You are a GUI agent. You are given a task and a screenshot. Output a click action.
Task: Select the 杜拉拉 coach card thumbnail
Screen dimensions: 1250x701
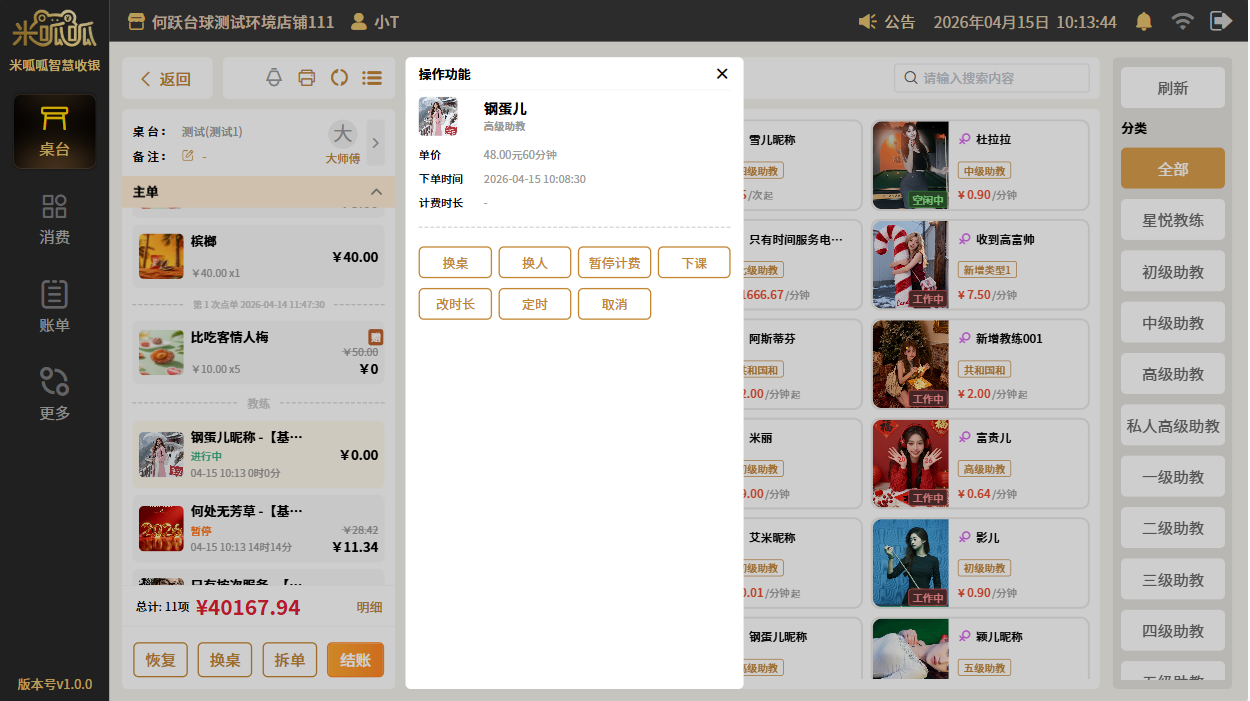[x=910, y=165]
